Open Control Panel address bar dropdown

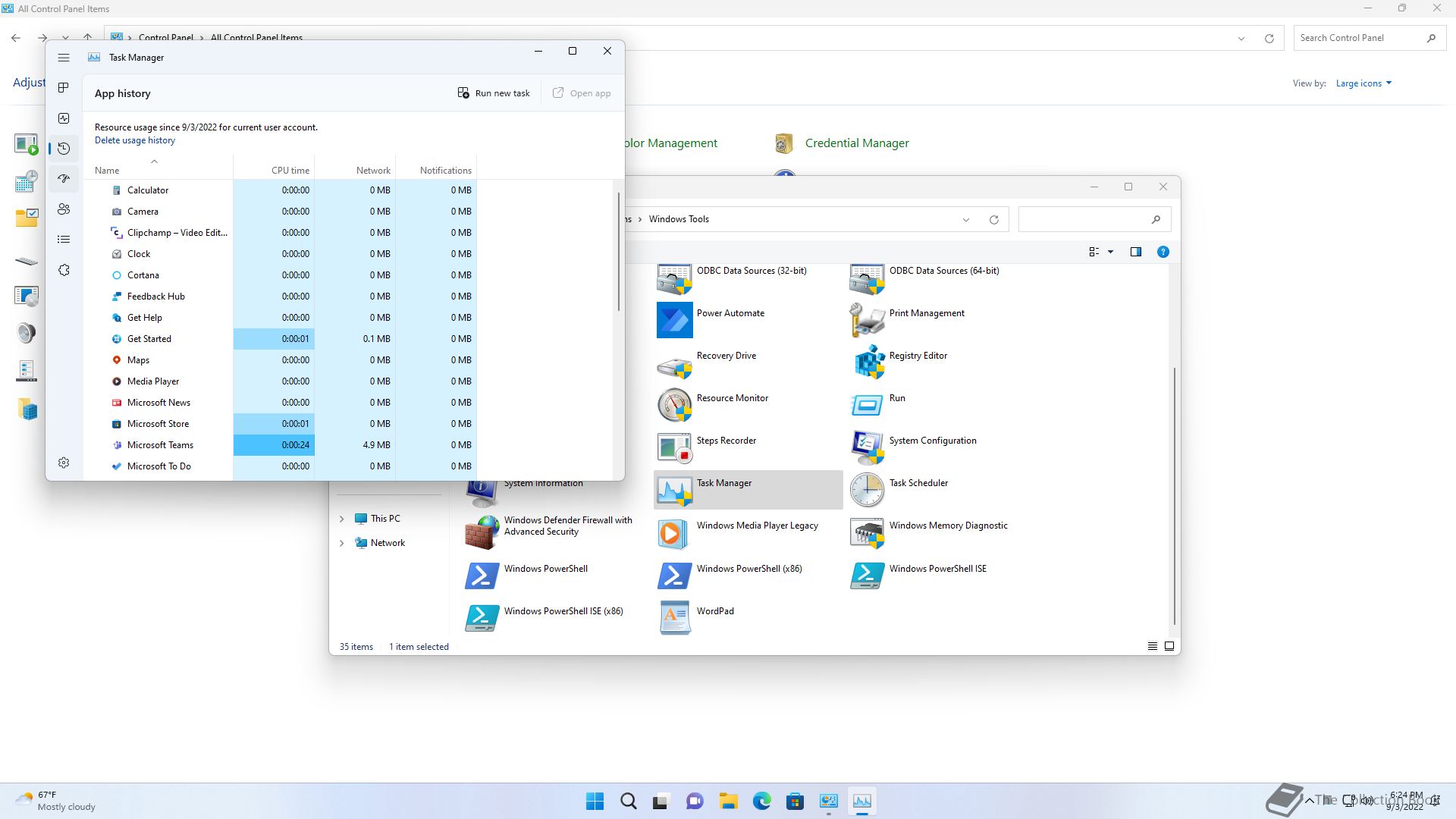pyautogui.click(x=1241, y=38)
